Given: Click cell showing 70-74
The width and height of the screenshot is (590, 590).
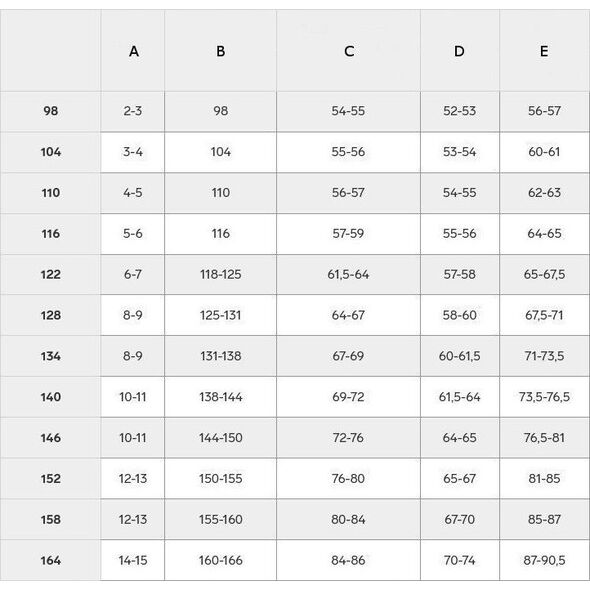Looking at the screenshot, I should (460, 560).
